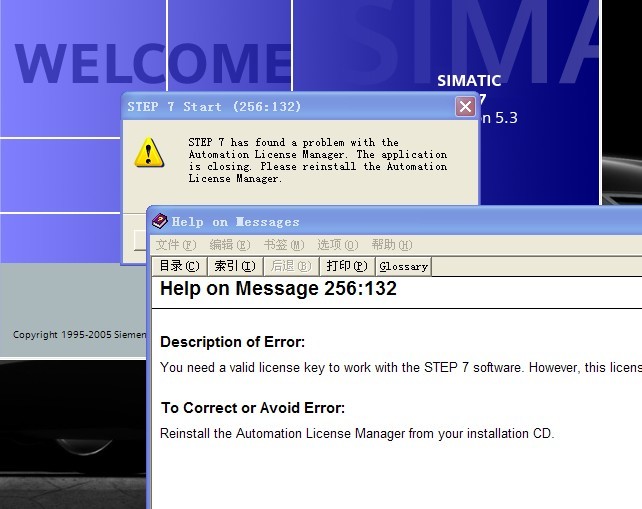
Task: Open the 选项 (Options) menu
Action: click(337, 245)
